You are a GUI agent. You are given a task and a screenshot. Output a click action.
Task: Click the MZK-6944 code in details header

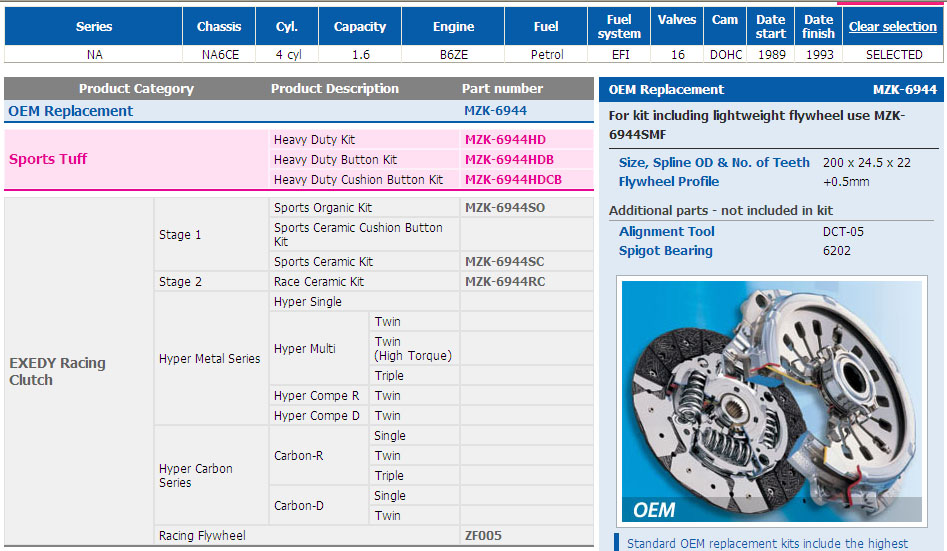904,89
